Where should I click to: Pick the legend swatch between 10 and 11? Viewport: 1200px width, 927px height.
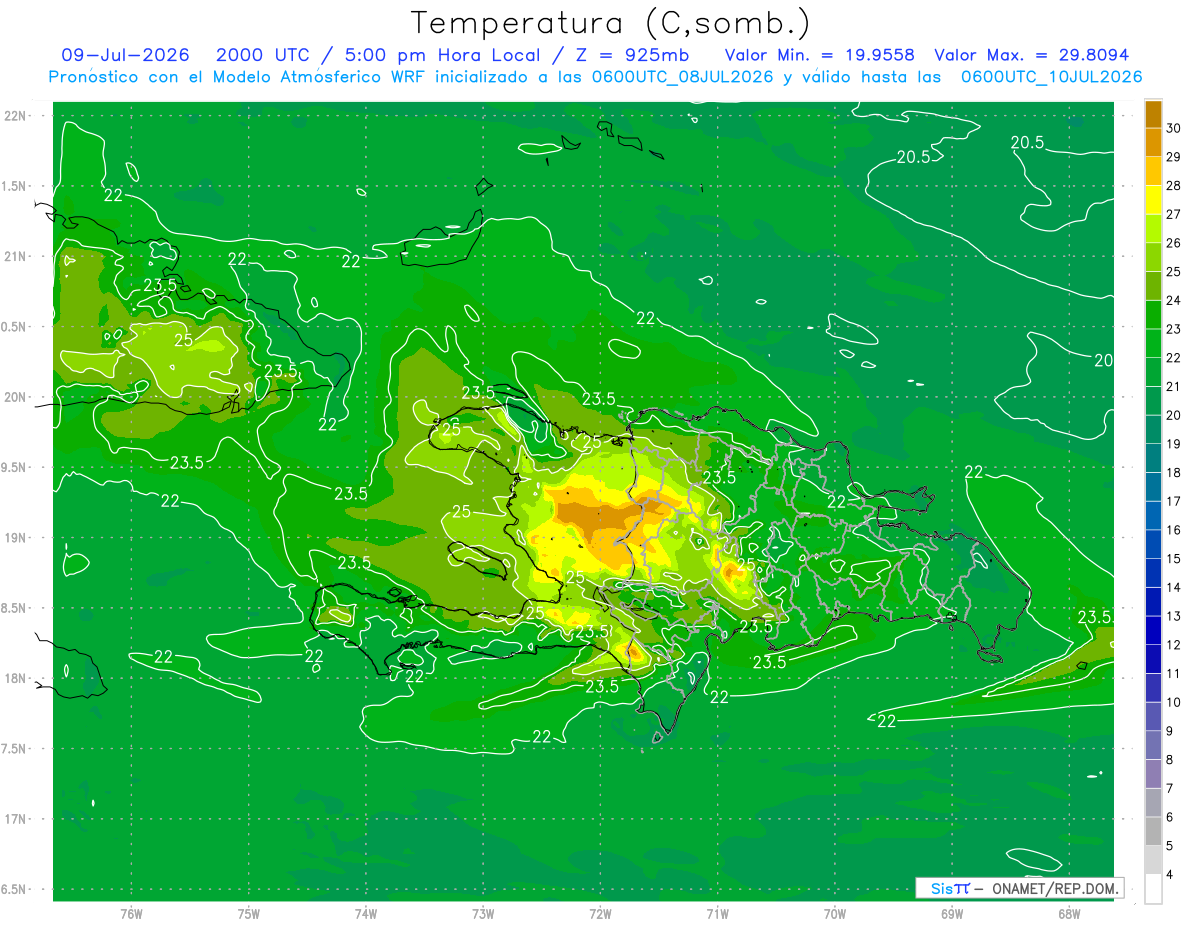coord(1153,688)
